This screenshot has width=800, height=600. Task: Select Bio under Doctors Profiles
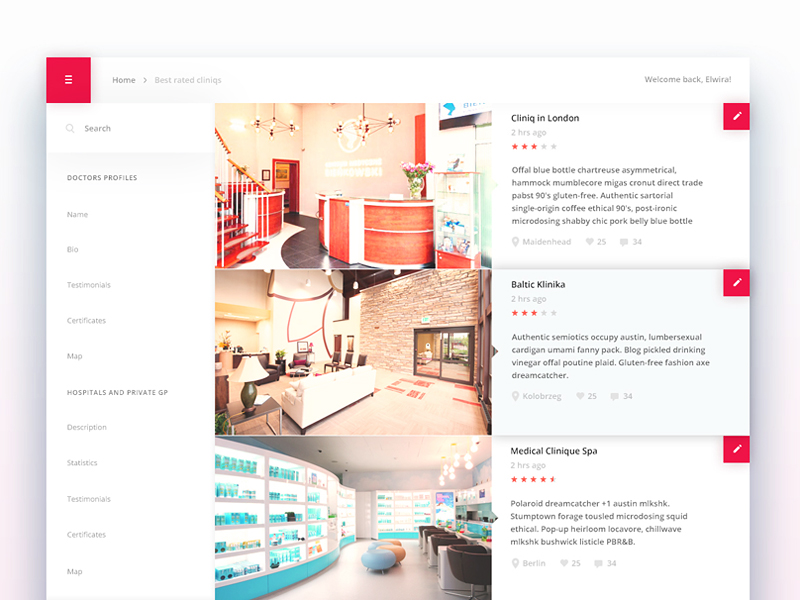coord(73,250)
